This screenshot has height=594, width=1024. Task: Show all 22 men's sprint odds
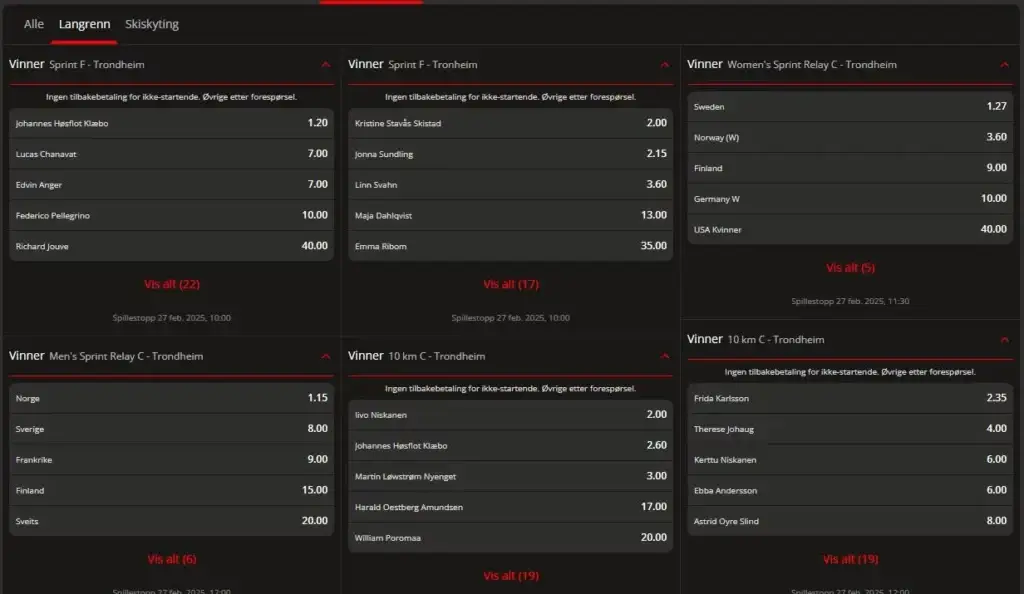pos(172,285)
